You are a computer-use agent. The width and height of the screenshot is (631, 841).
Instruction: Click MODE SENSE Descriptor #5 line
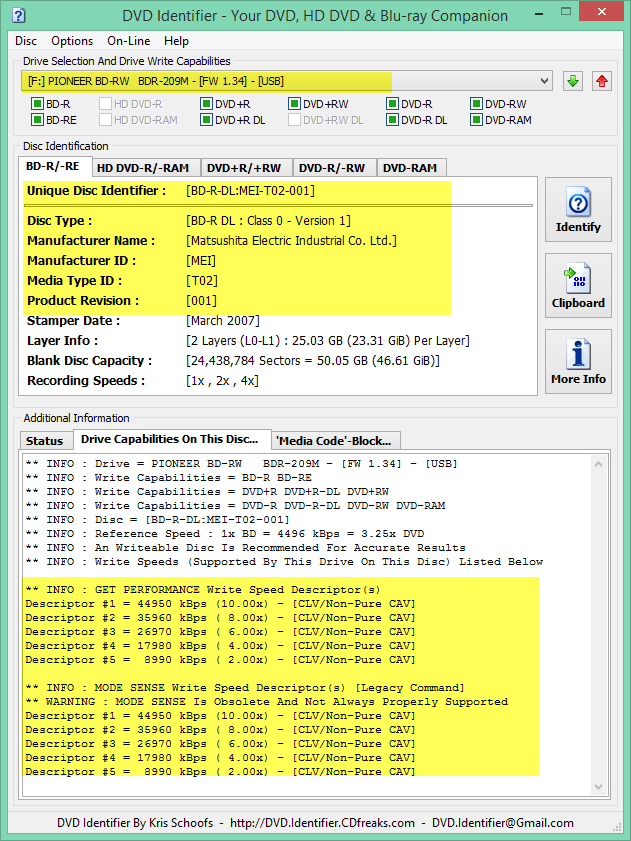click(x=221, y=772)
